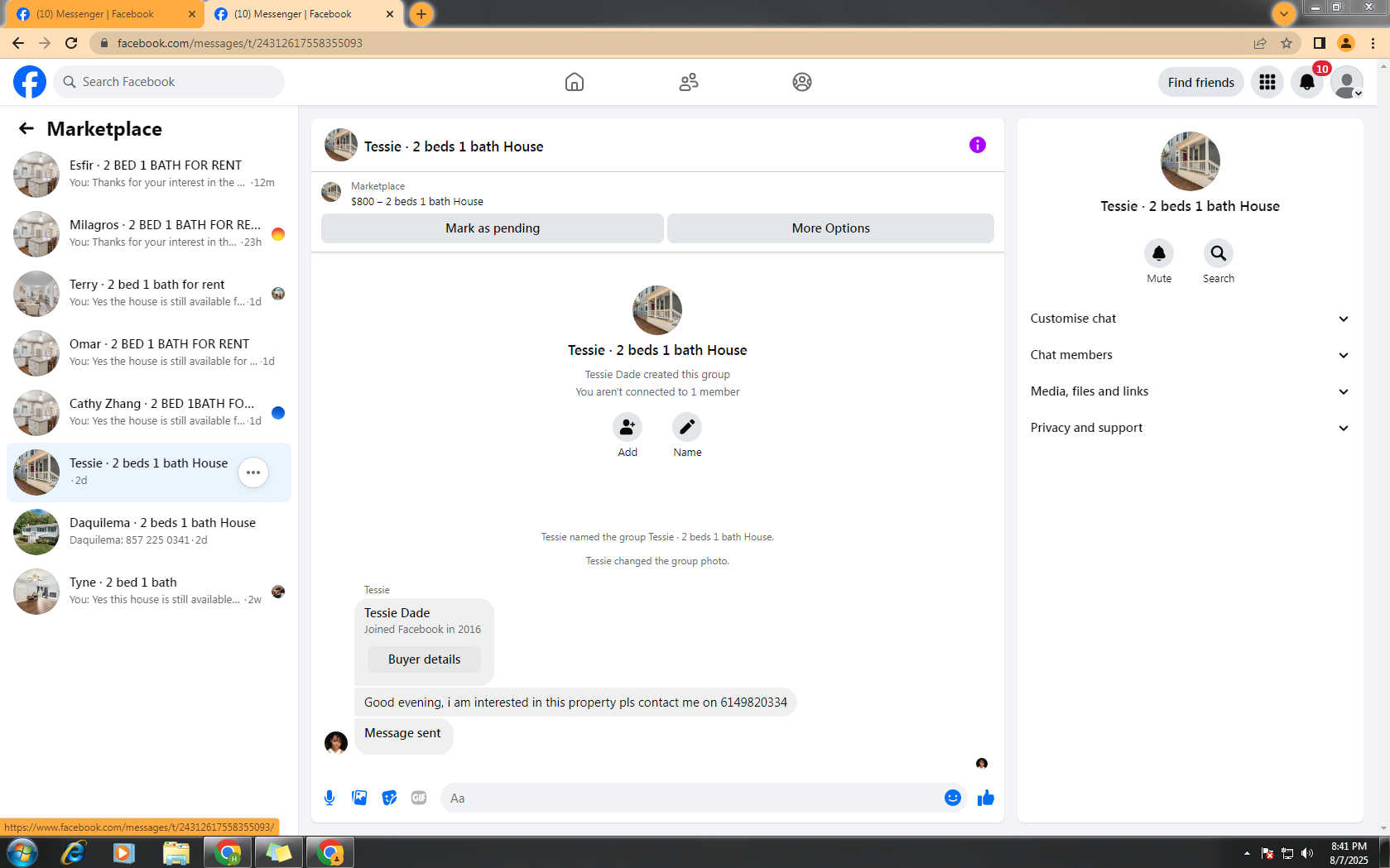Open the emoji picker
This screenshot has height=868, width=1390.
click(953, 798)
